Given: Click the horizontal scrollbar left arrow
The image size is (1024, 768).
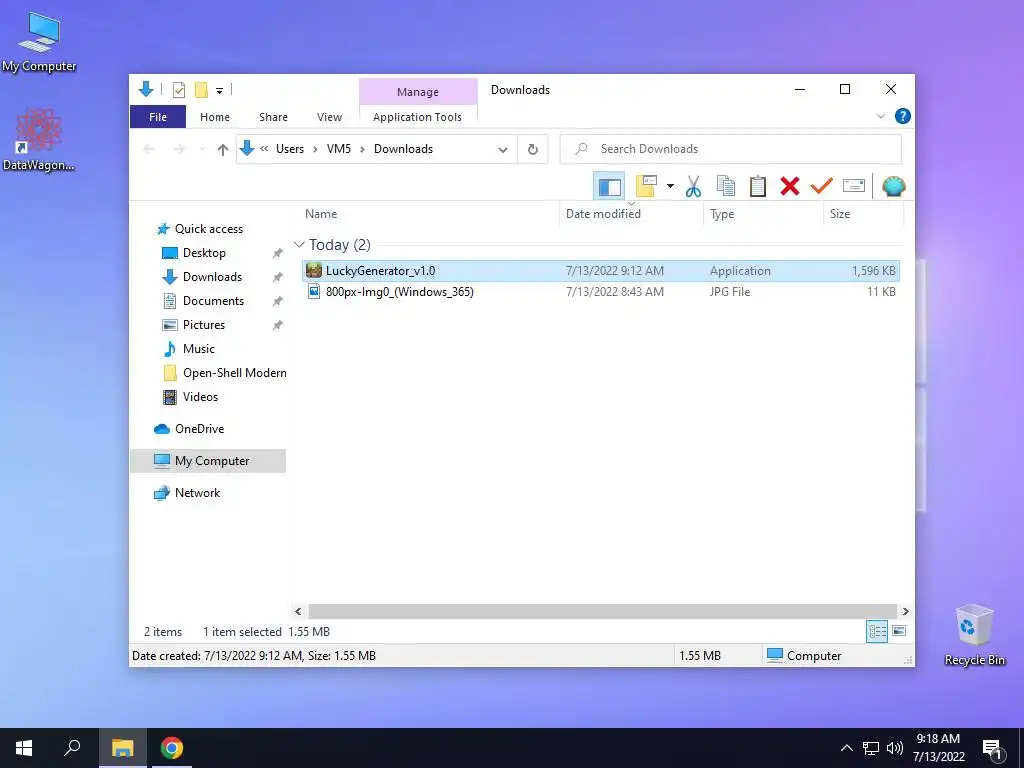Looking at the screenshot, I should pos(298,611).
